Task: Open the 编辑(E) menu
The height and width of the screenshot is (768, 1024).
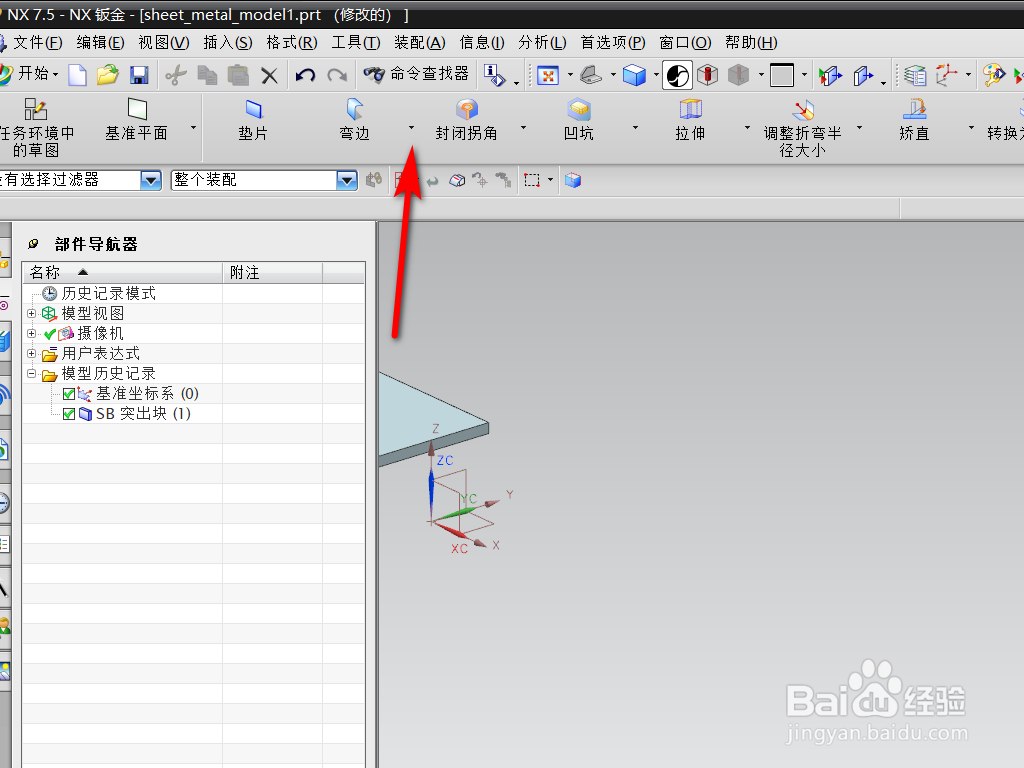Action: pos(100,42)
